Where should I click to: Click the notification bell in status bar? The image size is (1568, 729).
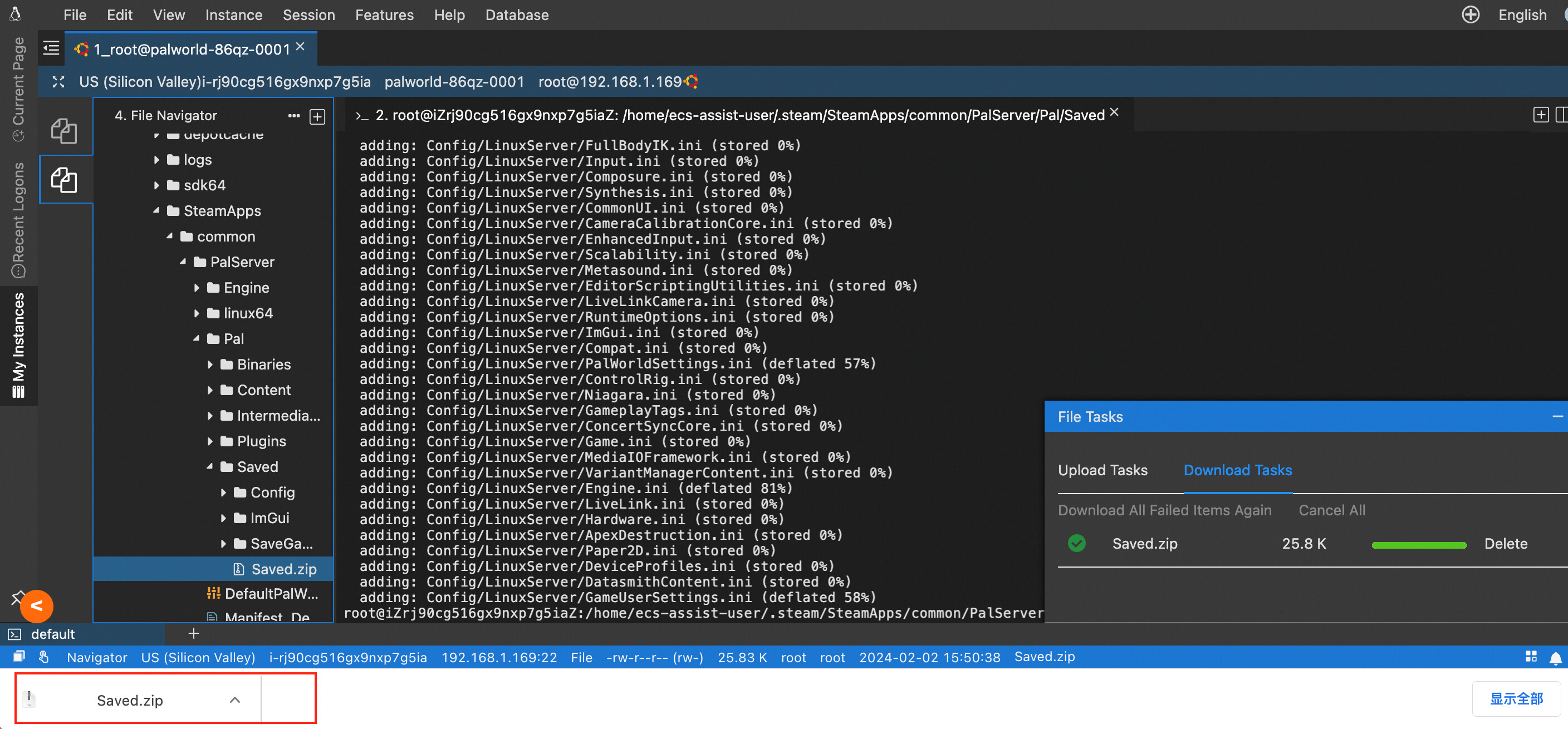coord(1555,657)
